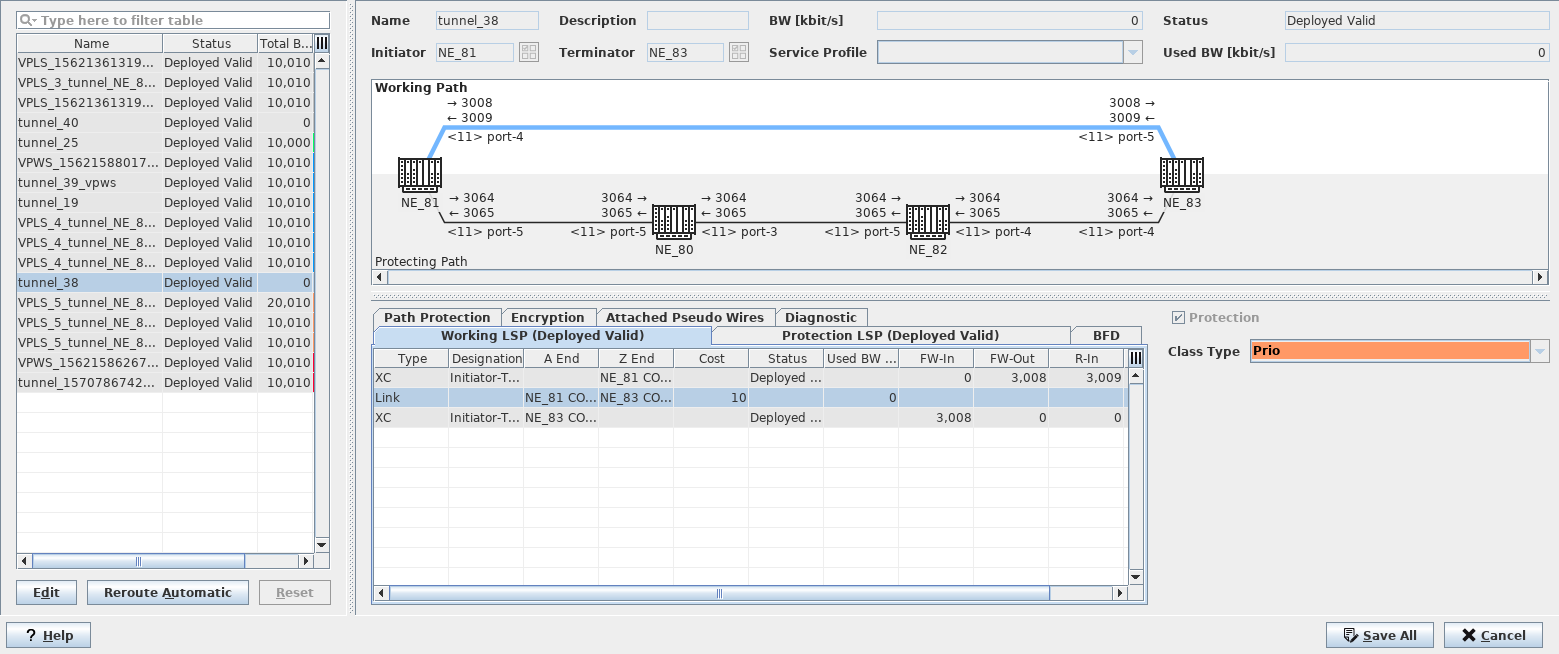
Task: Open column chooser for the tunnel list table
Action: (x=322, y=43)
